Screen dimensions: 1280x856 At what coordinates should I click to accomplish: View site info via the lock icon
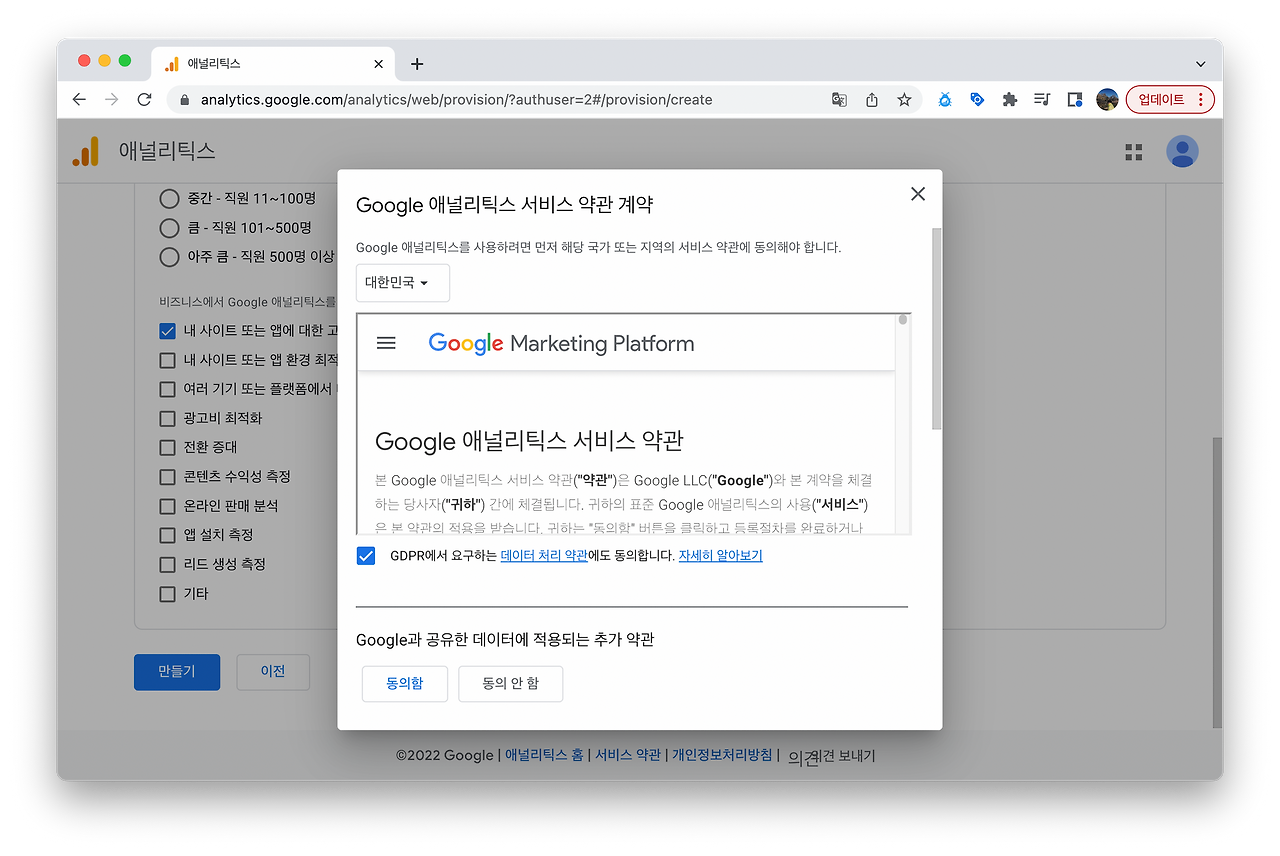(x=184, y=100)
